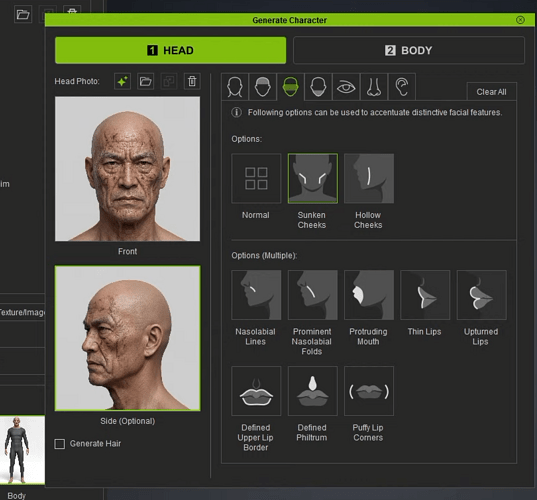Viewport: 537px width, 500px height.
Task: Select the upper head category icon
Action: [x=263, y=87]
